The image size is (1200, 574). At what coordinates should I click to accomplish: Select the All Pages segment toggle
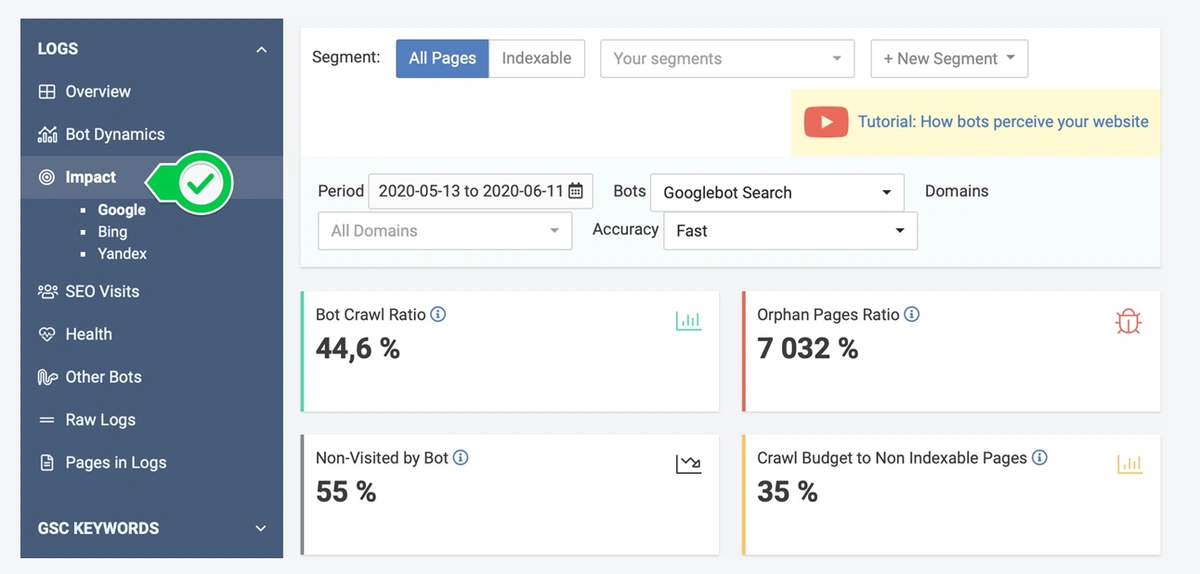click(x=442, y=58)
